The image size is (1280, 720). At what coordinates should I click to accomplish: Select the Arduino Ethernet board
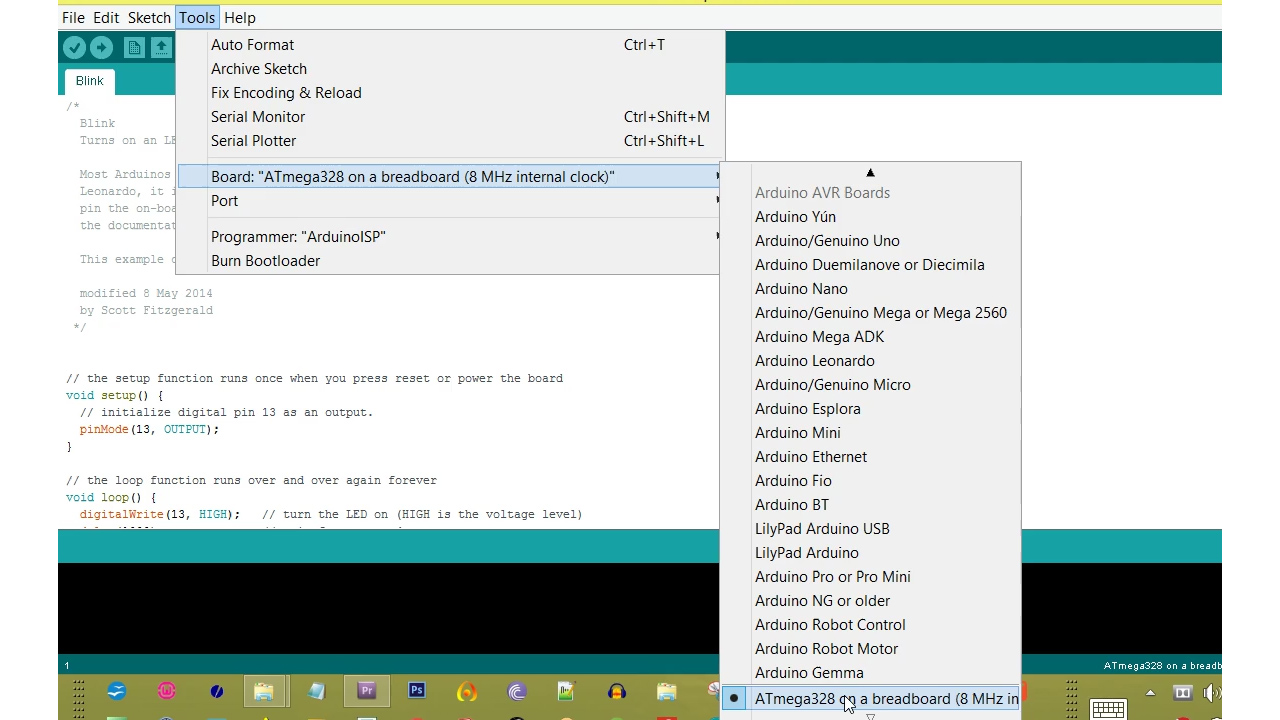870,457
